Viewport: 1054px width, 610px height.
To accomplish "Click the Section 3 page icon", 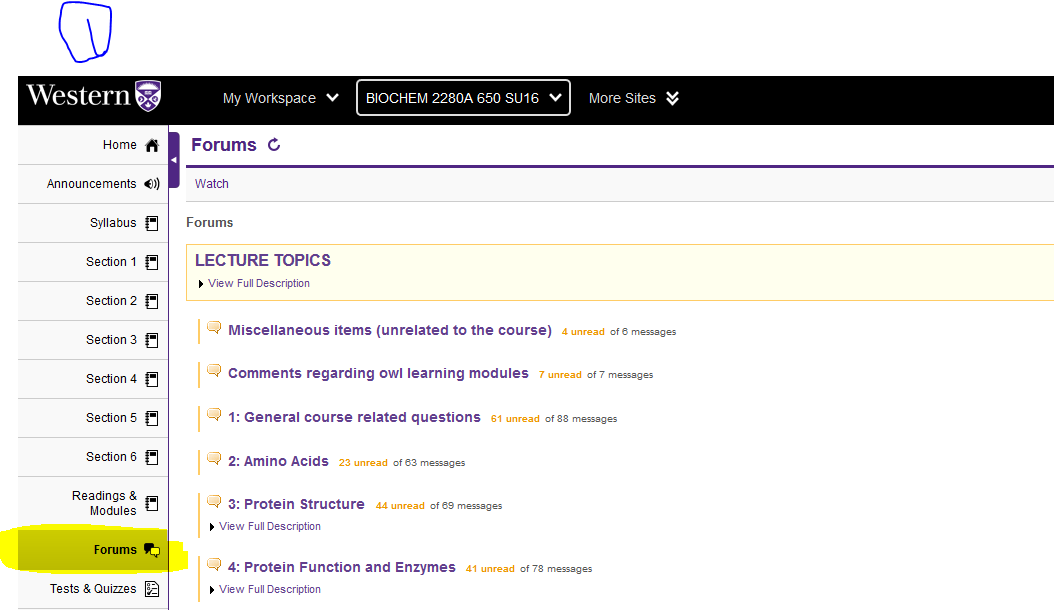I will click(152, 340).
